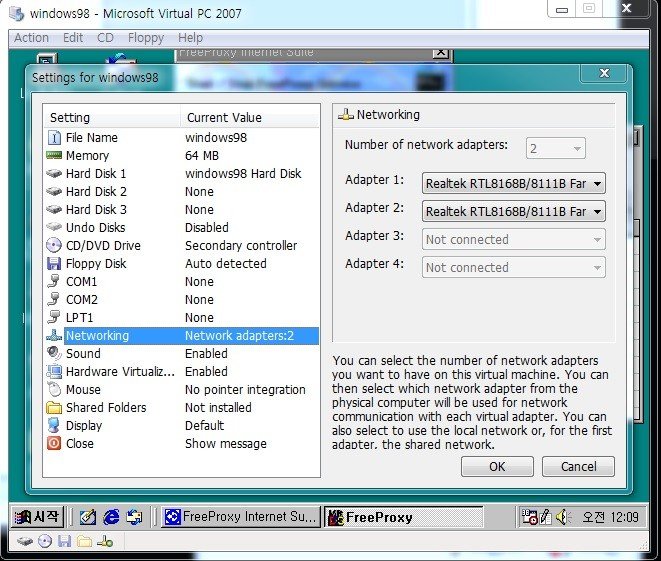Select 'Network adapters:2' value
The width and height of the screenshot is (661, 561).
[239, 336]
